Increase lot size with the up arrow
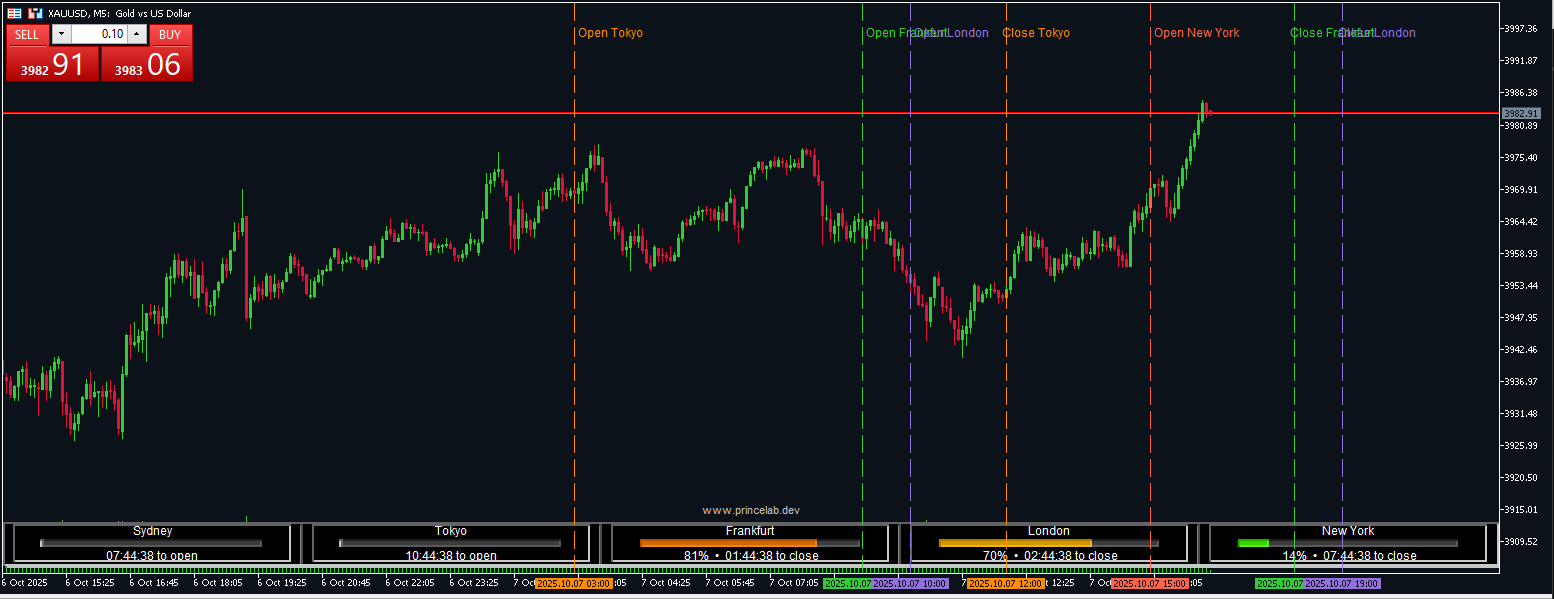Screen dimensions: 1554x599 click(137, 34)
